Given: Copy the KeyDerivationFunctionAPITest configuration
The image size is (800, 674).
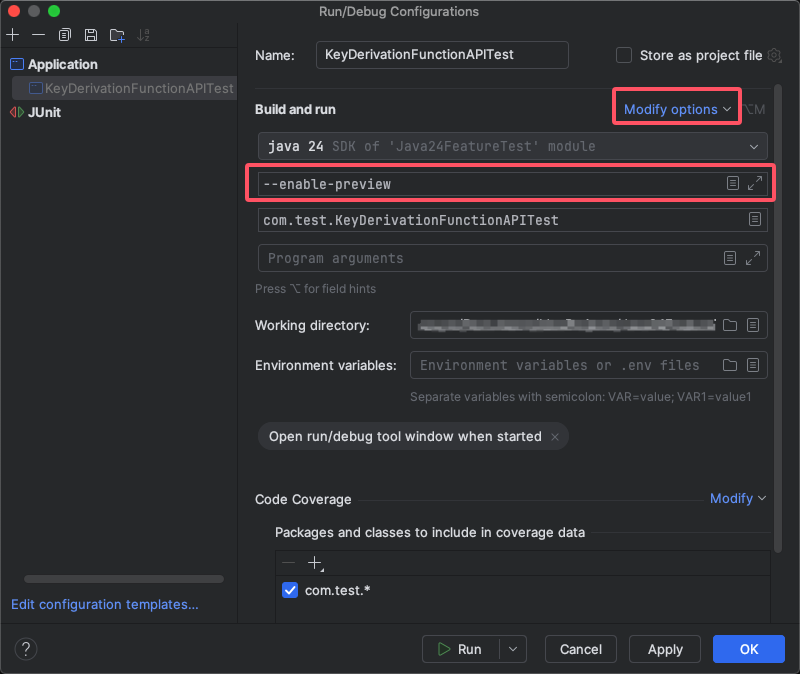Looking at the screenshot, I should tap(63, 34).
